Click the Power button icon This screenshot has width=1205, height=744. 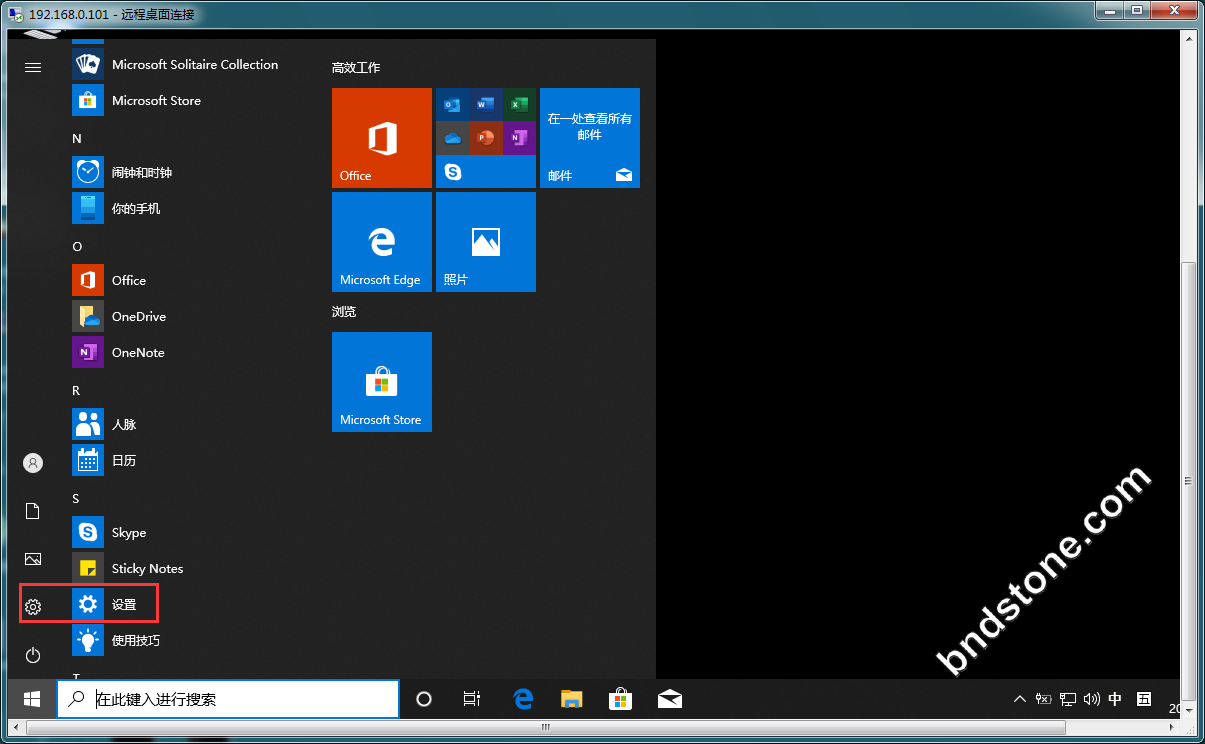click(33, 655)
